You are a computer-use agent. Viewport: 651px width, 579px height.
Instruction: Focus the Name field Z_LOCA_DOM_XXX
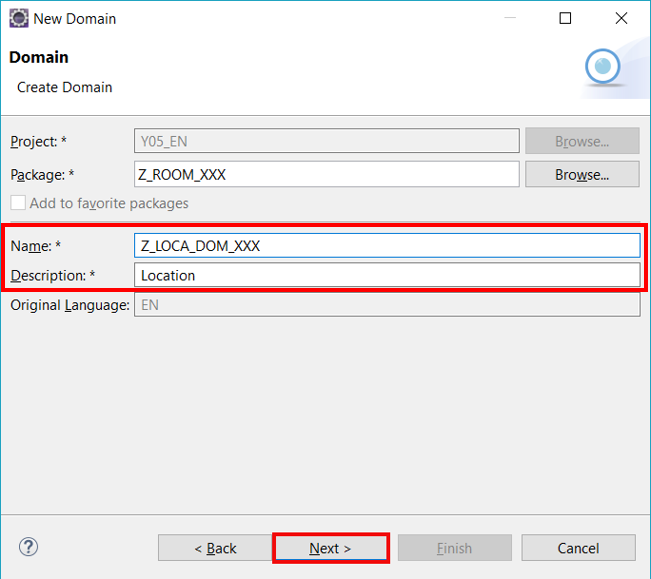[387, 246]
